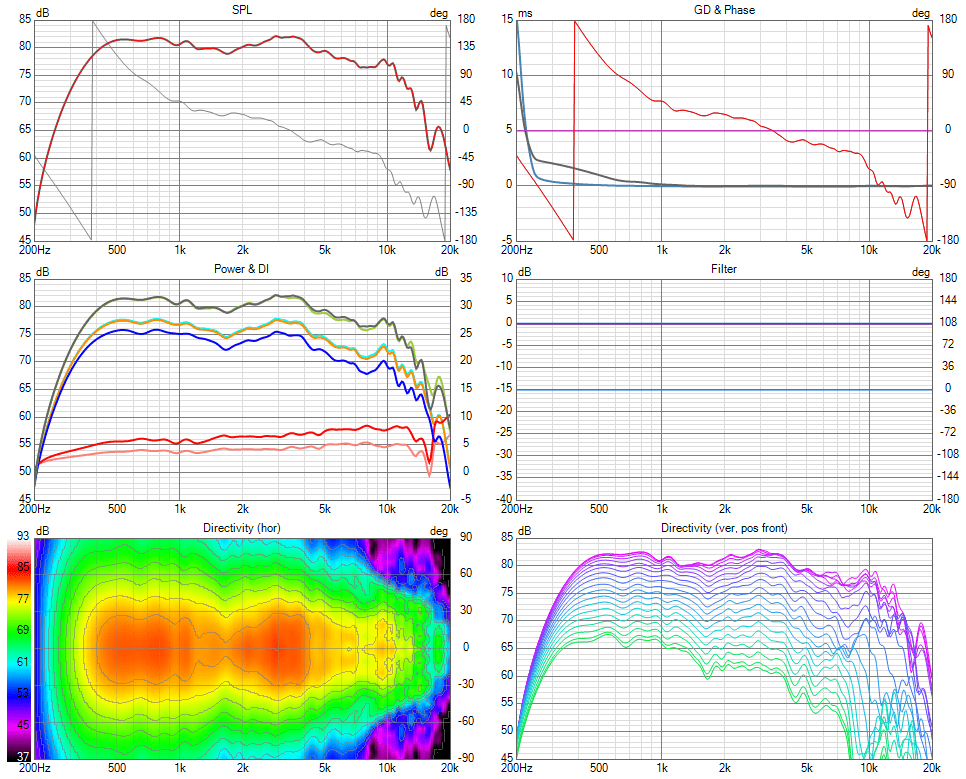Image resolution: width=966 pixels, height=779 pixels.
Task: Click the 15 ms label on GD & Phase axis
Action: coord(507,18)
